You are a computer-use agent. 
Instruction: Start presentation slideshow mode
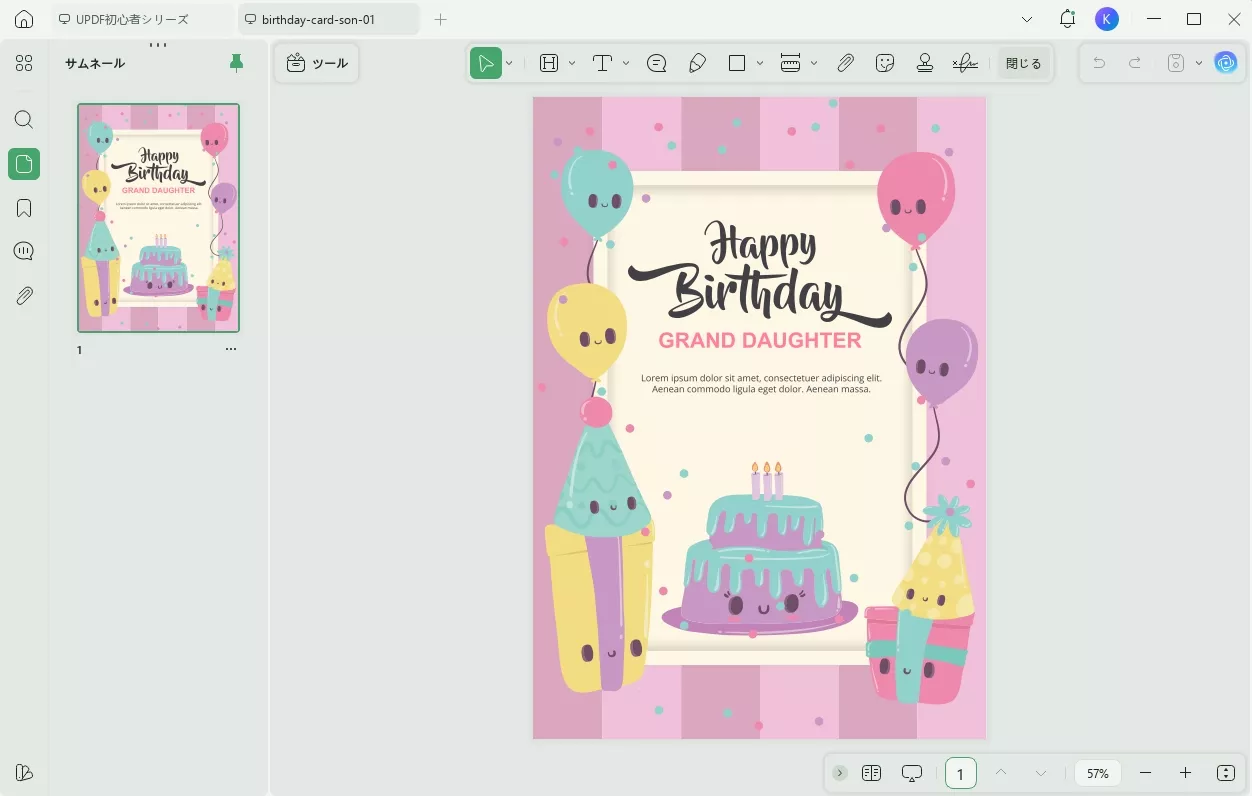coord(911,773)
